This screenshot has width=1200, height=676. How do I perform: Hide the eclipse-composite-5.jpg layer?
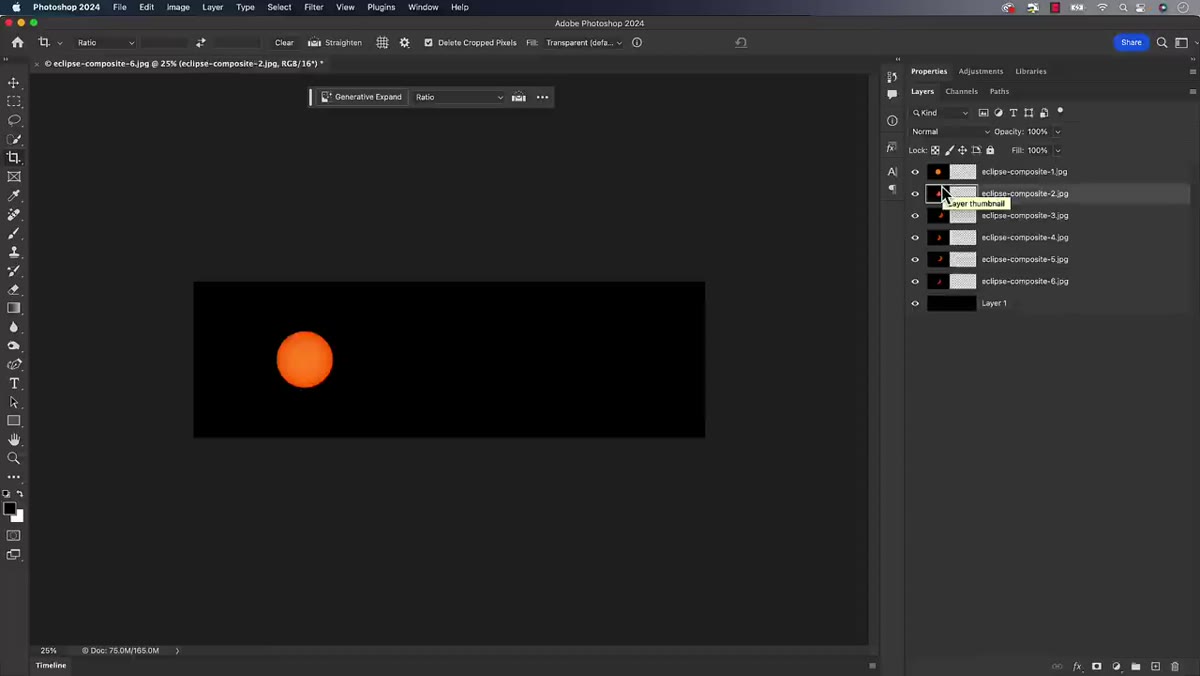[915, 260]
